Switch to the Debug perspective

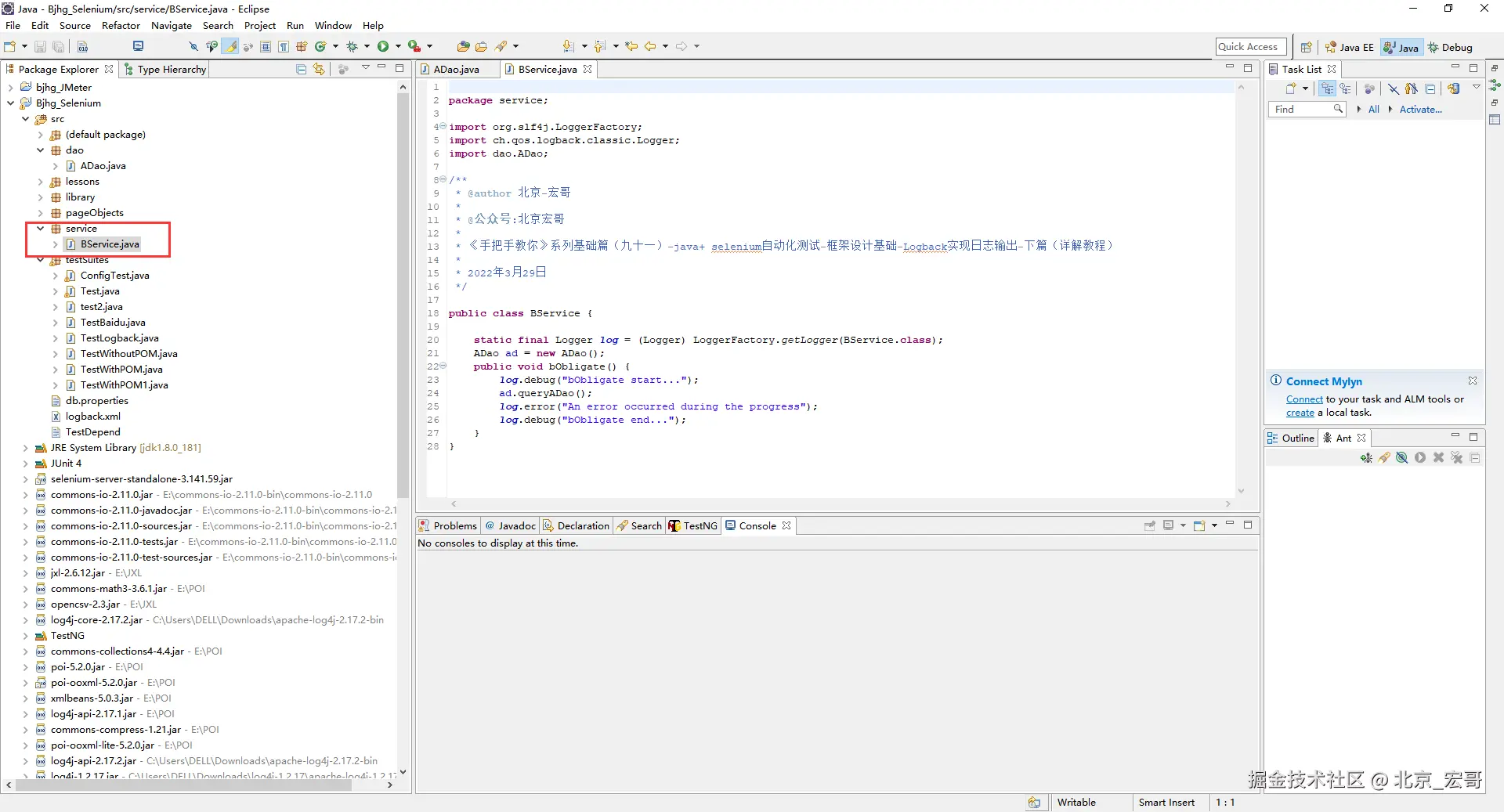coord(1450,48)
